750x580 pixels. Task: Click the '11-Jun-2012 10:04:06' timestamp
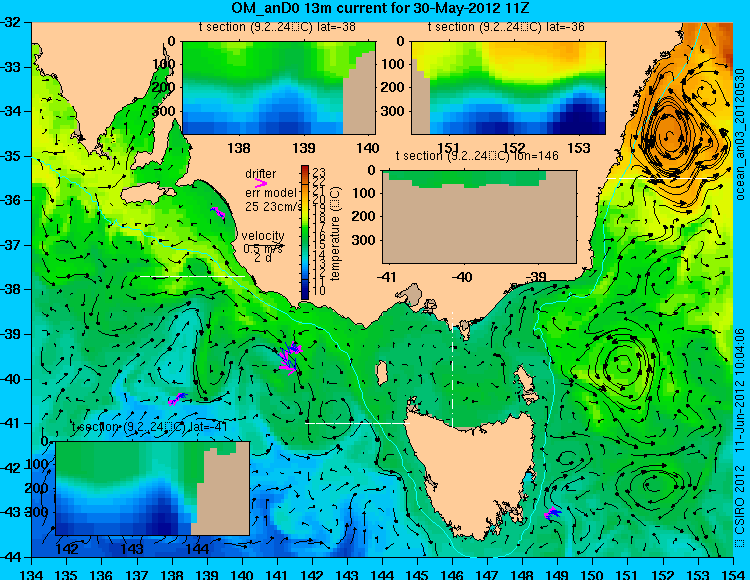click(x=739, y=390)
